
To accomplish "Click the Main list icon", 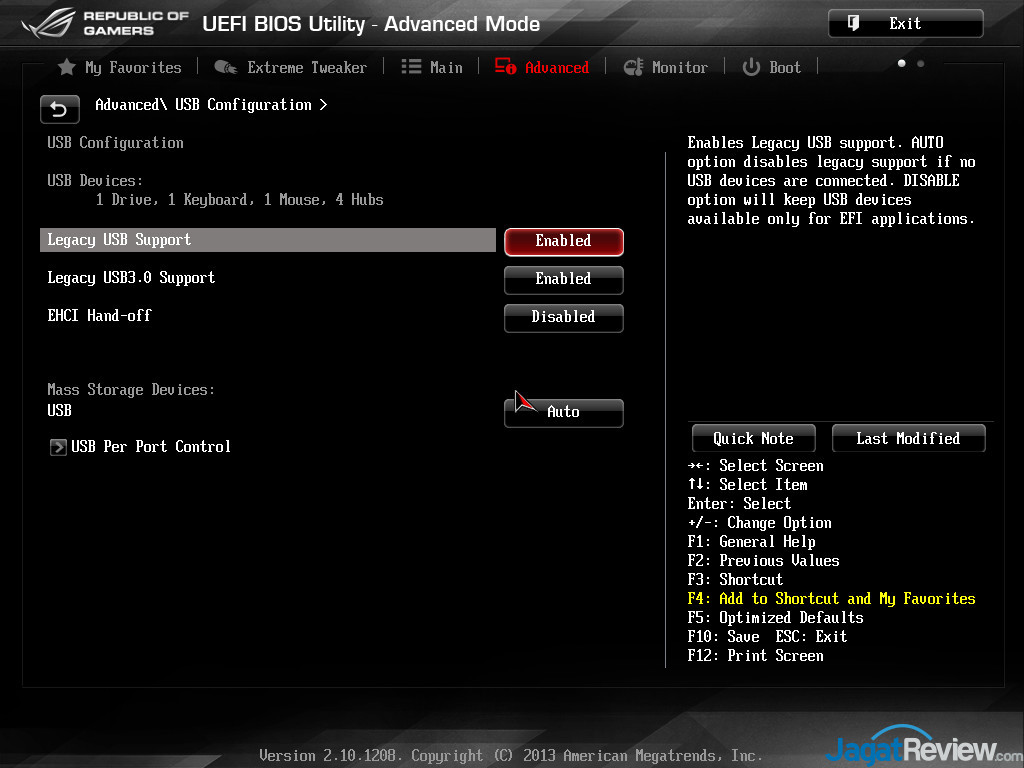I will (411, 67).
